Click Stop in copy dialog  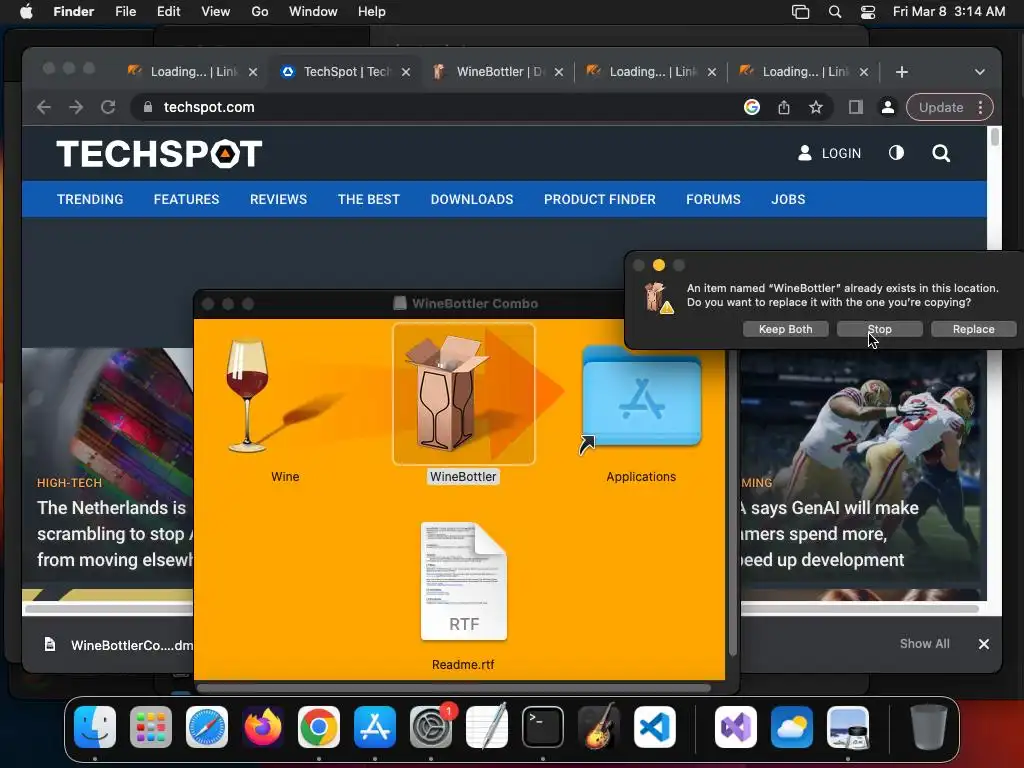880,329
